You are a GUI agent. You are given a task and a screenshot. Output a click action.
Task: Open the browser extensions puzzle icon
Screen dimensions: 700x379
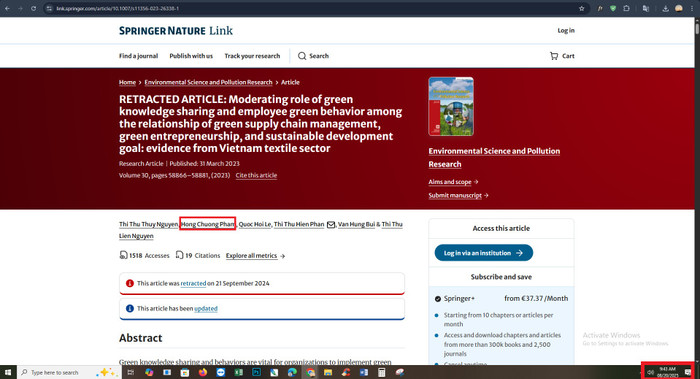[x=626, y=8]
